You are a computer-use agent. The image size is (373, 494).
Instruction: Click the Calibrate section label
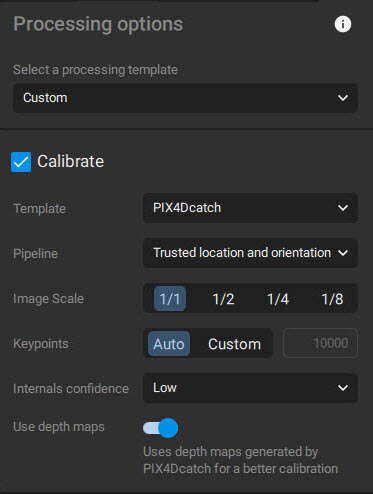(71, 162)
